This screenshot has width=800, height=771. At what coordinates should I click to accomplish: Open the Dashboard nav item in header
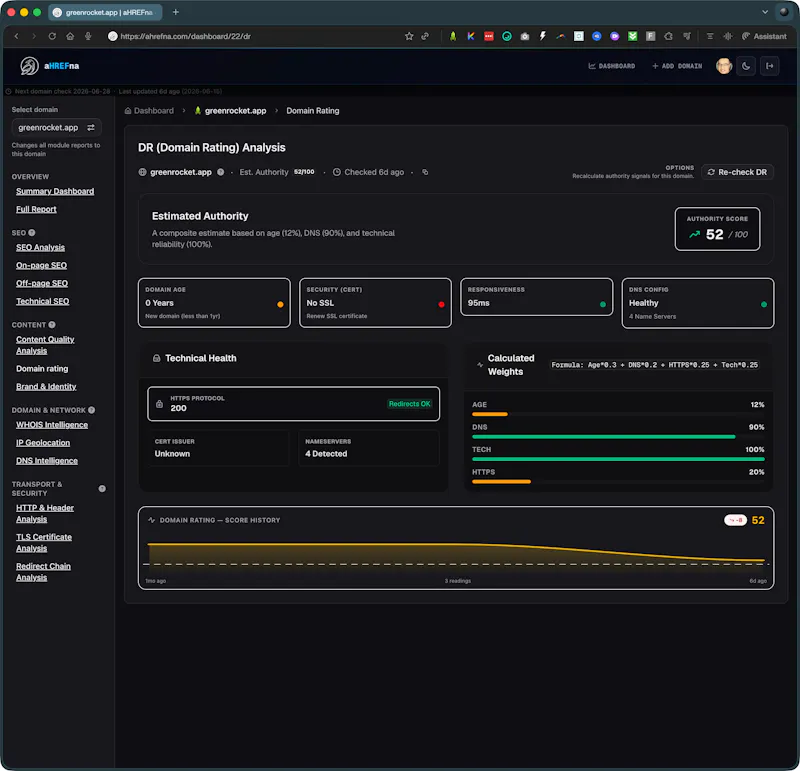(x=611, y=66)
